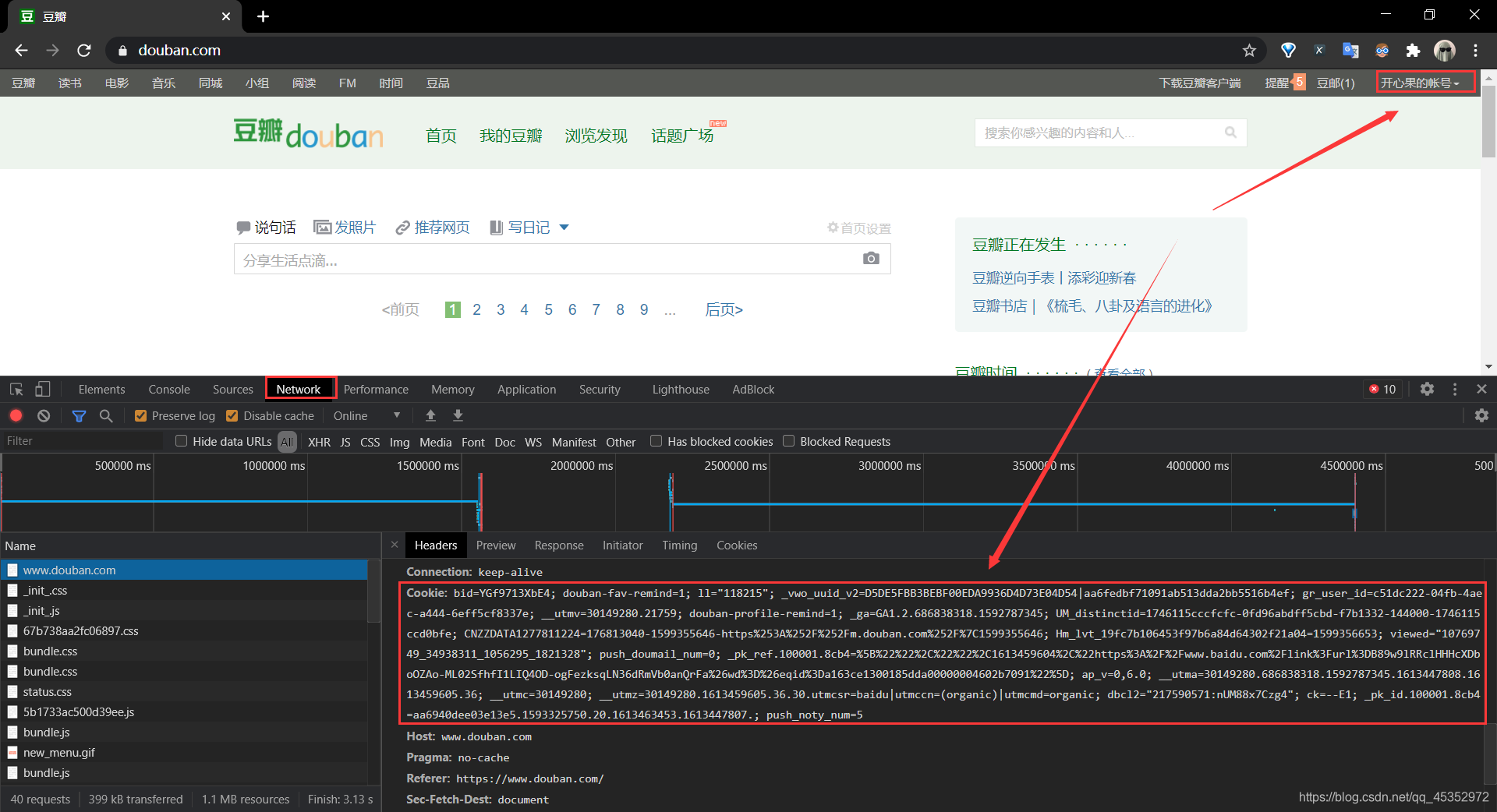This screenshot has width=1497, height=812.
Task: Import a HAR file with the upload arrow
Action: pos(430,415)
